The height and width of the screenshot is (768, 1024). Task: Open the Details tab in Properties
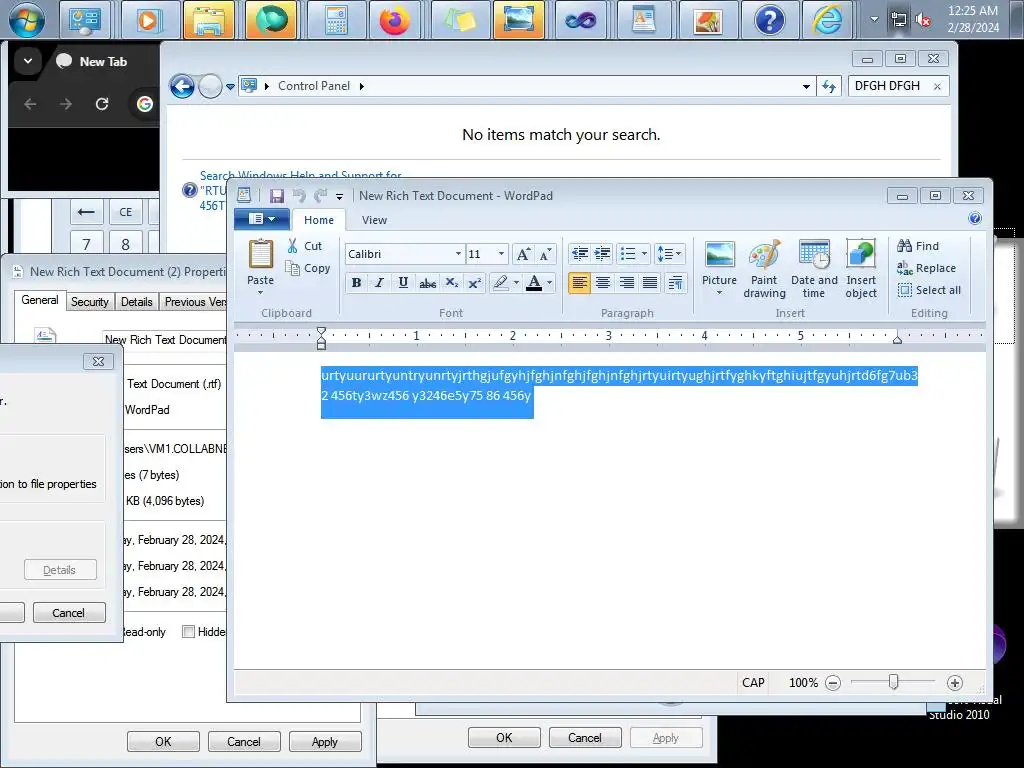coord(136,302)
